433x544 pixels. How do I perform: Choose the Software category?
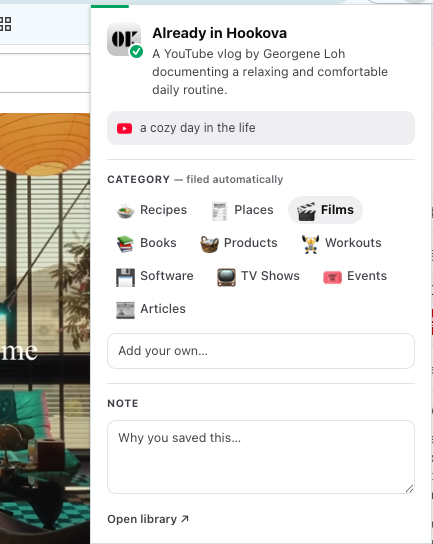tap(155, 276)
